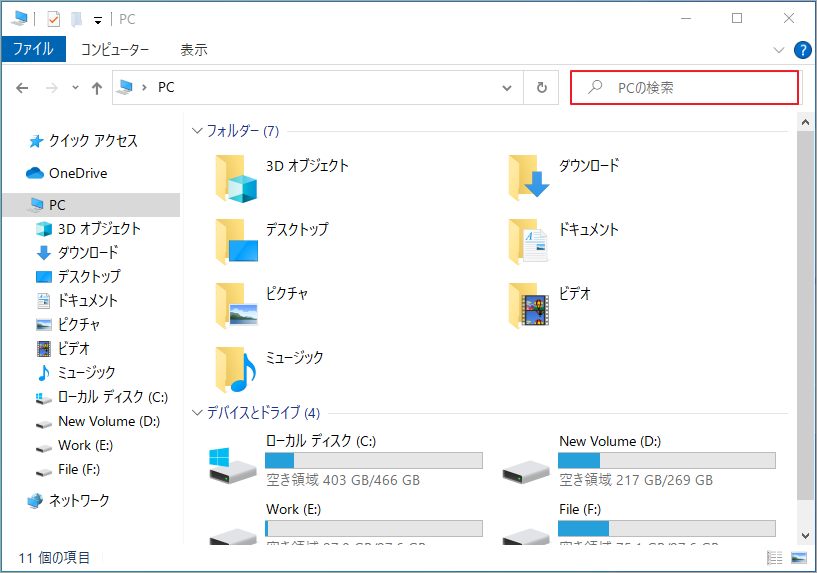The image size is (817, 573).
Task: Click the New Folder quick access icon
Action: (x=77, y=19)
